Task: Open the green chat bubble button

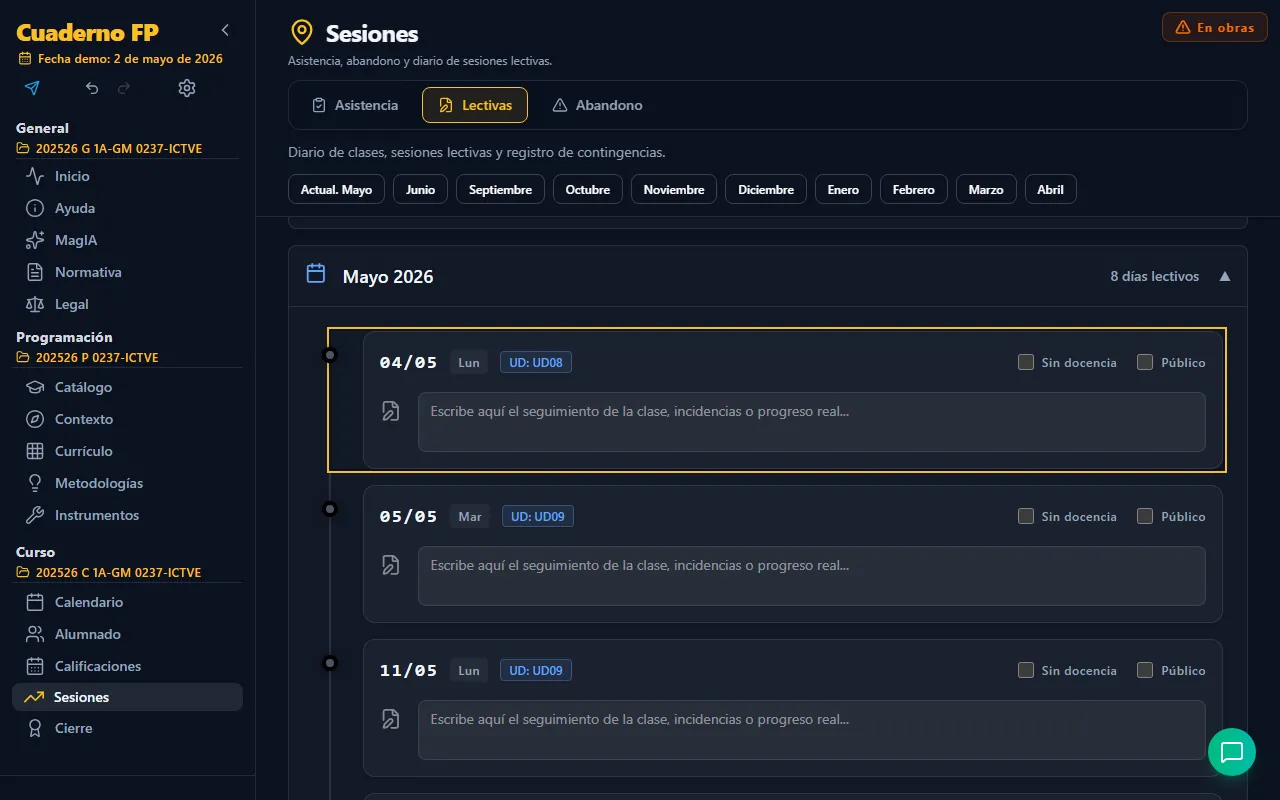Action: [x=1232, y=752]
